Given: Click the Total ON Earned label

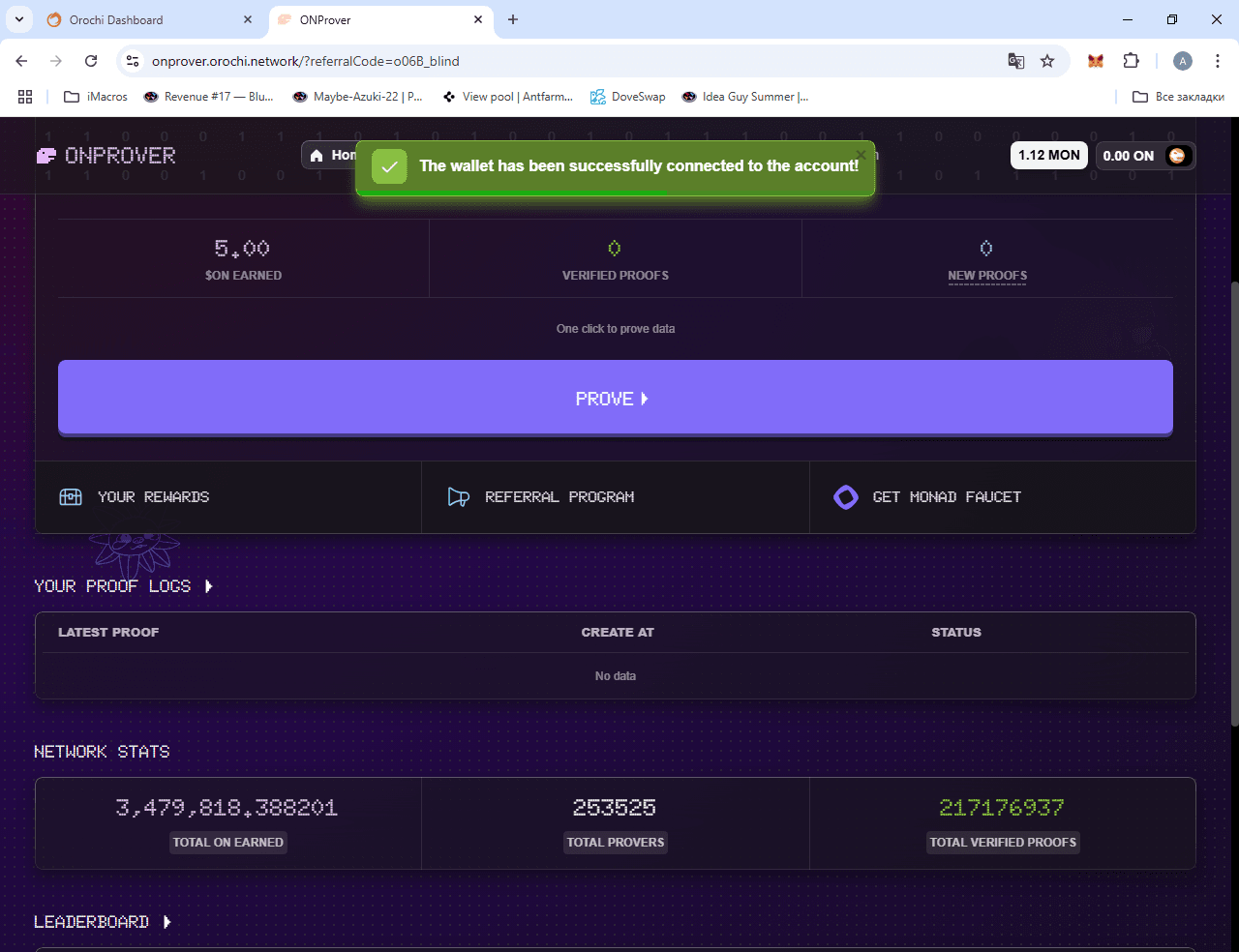Looking at the screenshot, I should pos(228,843).
